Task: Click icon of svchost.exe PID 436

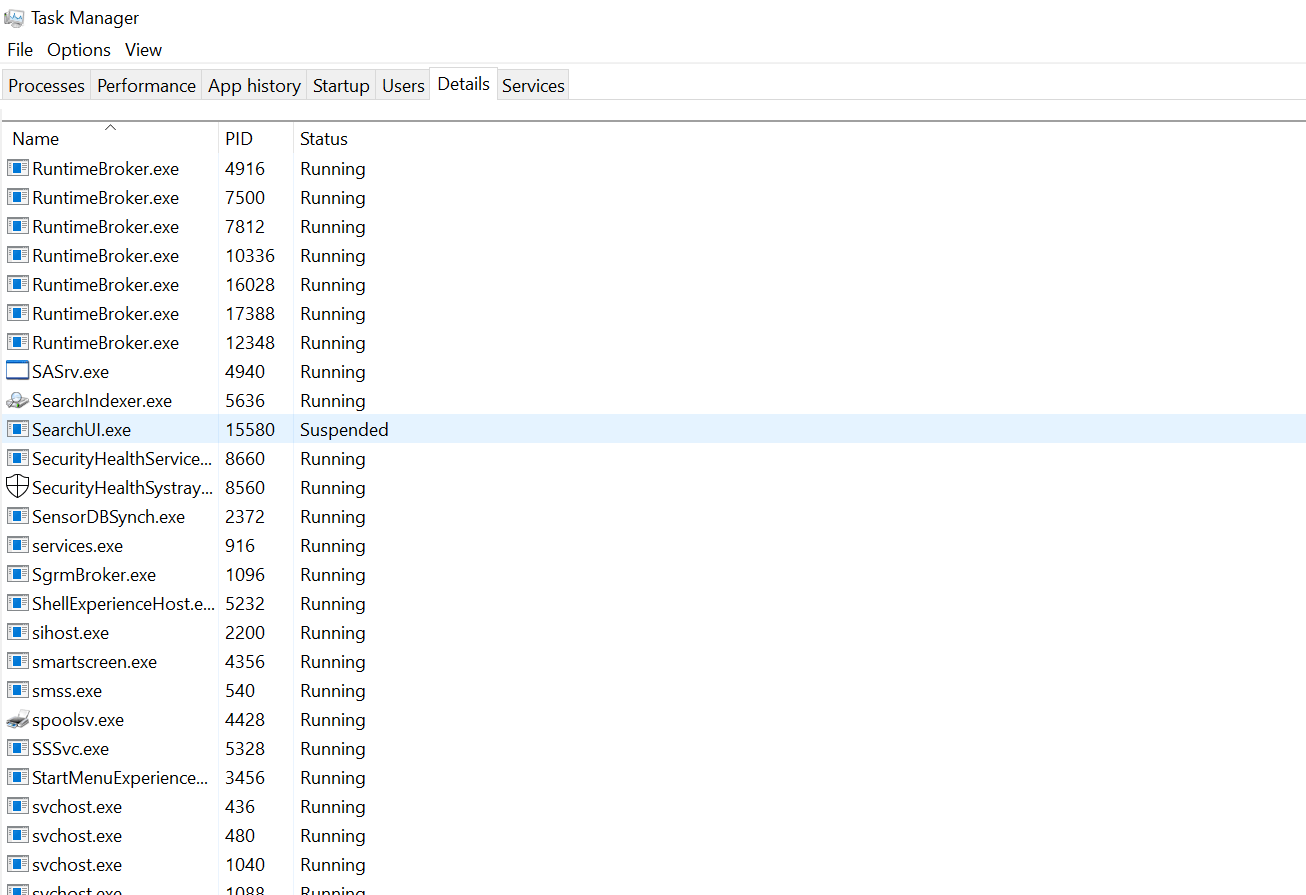Action: [18, 806]
